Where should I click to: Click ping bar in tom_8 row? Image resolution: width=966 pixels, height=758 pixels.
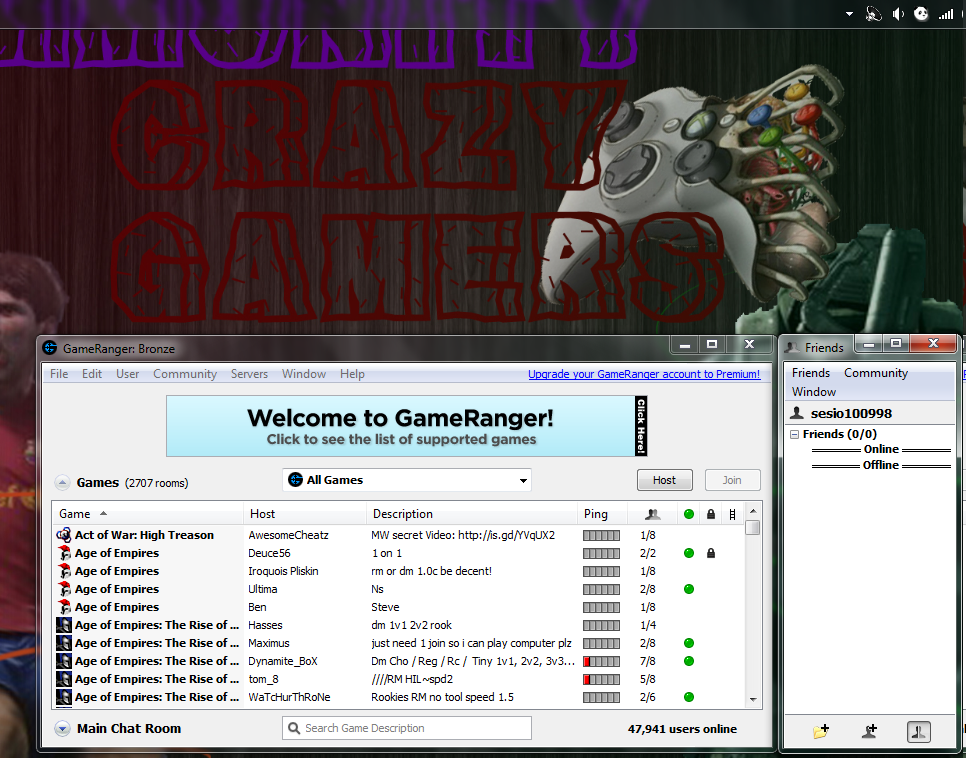click(x=601, y=679)
